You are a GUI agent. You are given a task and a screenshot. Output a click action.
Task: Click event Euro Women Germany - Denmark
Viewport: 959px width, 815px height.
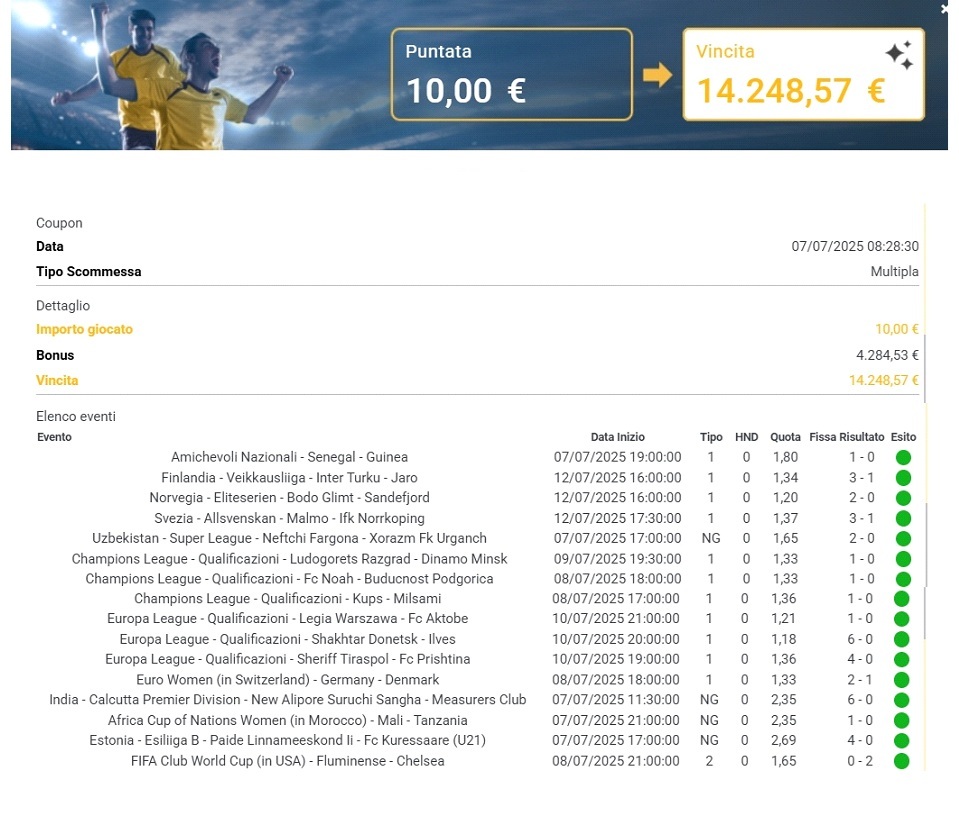click(287, 680)
